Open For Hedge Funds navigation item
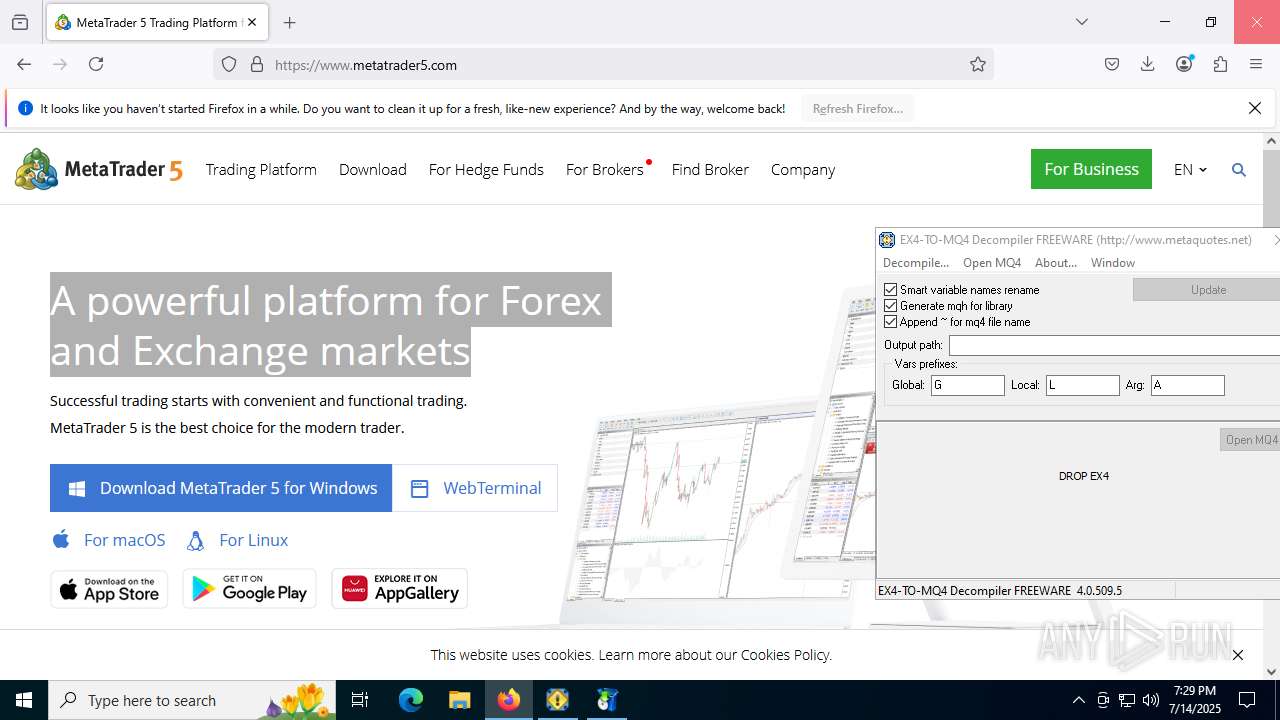 pyautogui.click(x=486, y=170)
